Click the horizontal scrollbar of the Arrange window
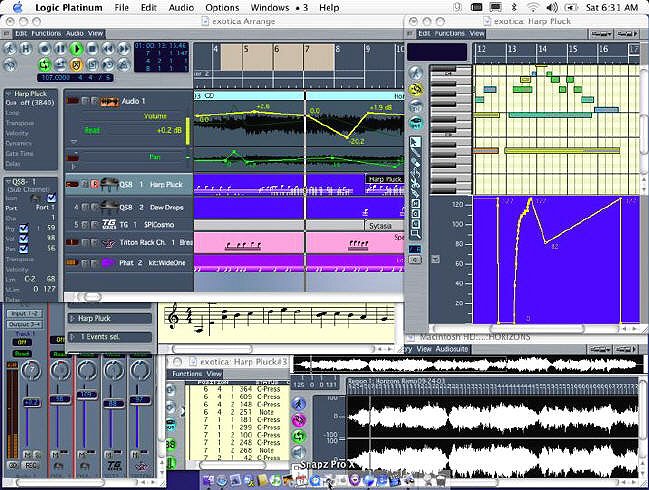 (234, 297)
